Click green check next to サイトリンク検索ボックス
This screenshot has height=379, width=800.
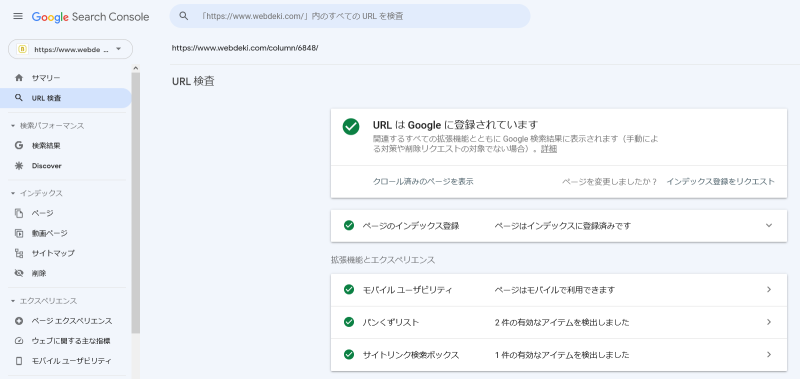[x=349, y=355]
